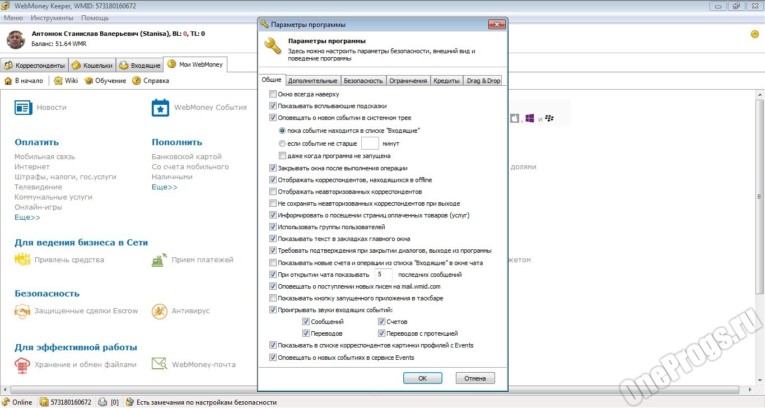This screenshot has height=408, width=765.
Task: Switch to the Дополнительные tab
Action: tap(312, 81)
